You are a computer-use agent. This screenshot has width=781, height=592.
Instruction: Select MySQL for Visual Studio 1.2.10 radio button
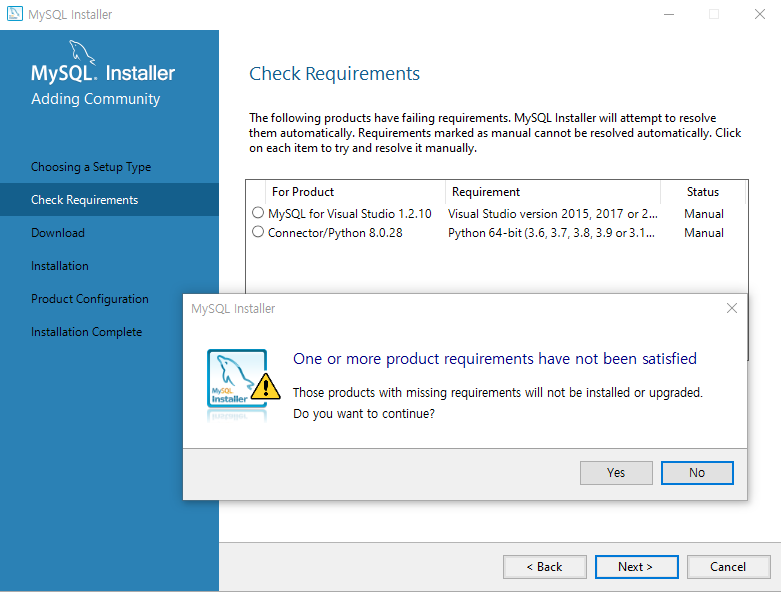[258, 213]
